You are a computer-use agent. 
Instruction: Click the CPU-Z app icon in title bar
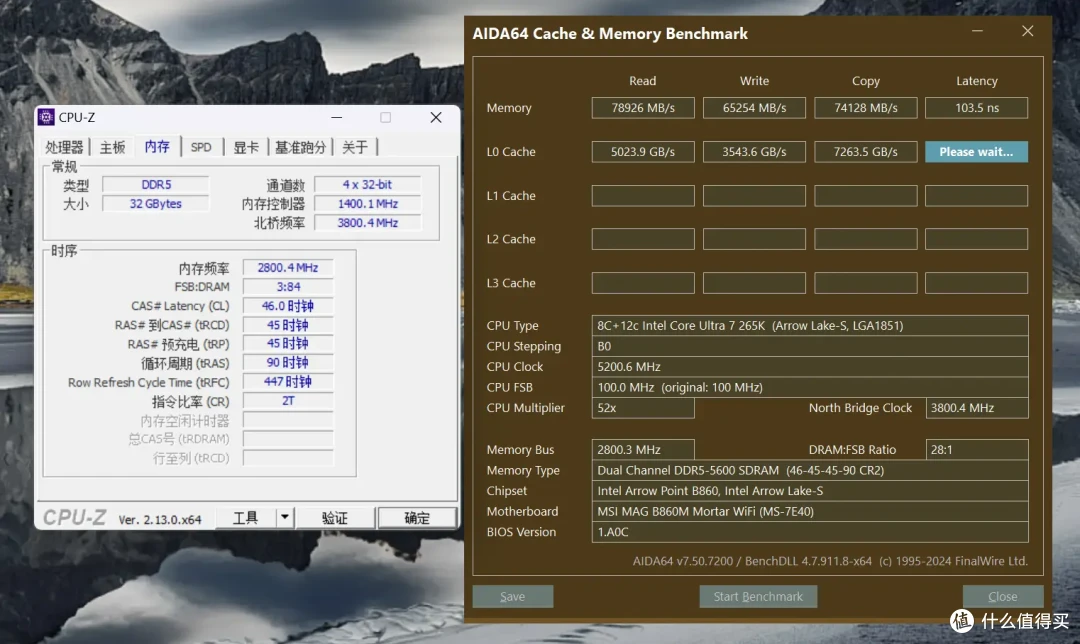point(46,117)
